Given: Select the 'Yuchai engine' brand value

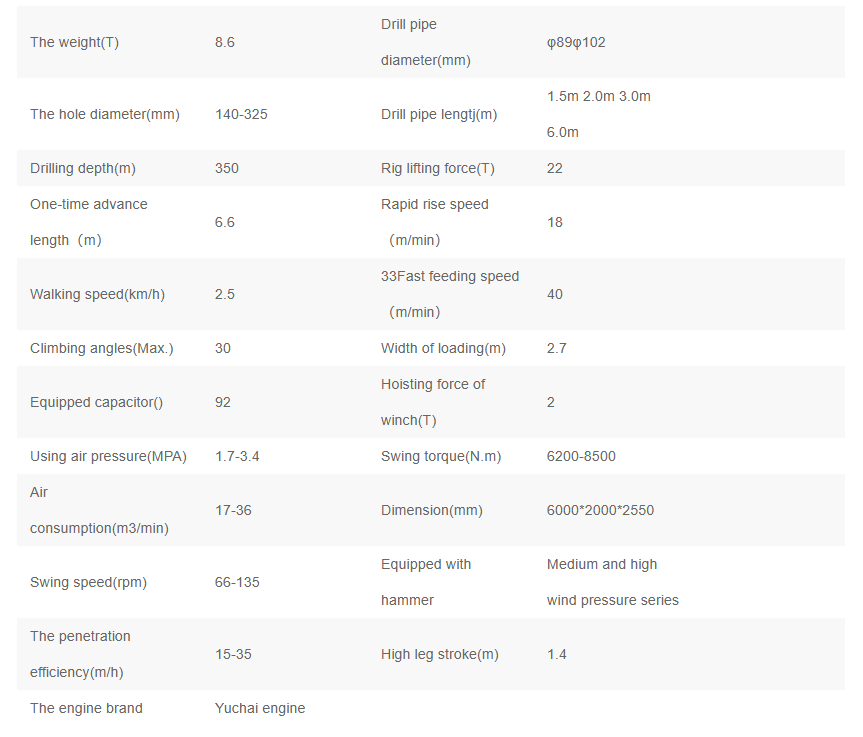Looking at the screenshot, I should pyautogui.click(x=260, y=708).
